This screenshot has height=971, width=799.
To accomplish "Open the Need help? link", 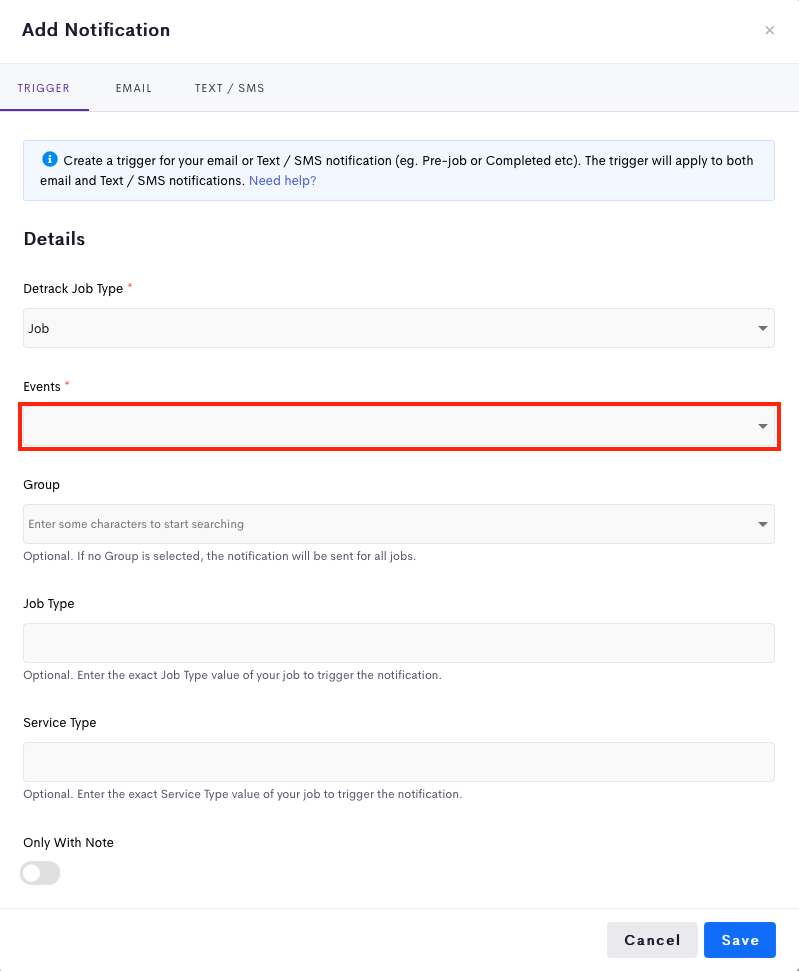I will coord(282,181).
